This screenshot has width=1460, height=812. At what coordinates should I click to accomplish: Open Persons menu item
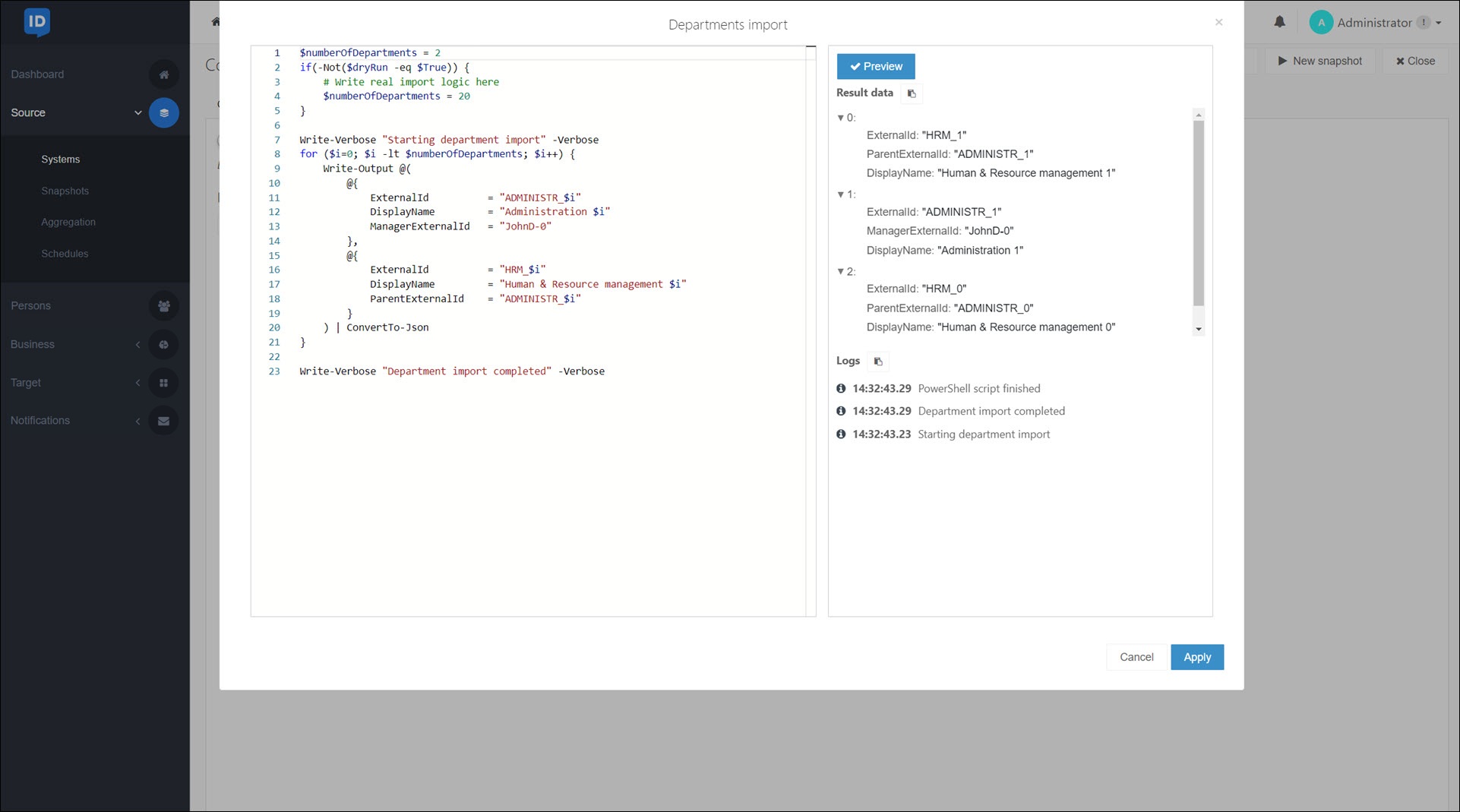click(x=31, y=306)
